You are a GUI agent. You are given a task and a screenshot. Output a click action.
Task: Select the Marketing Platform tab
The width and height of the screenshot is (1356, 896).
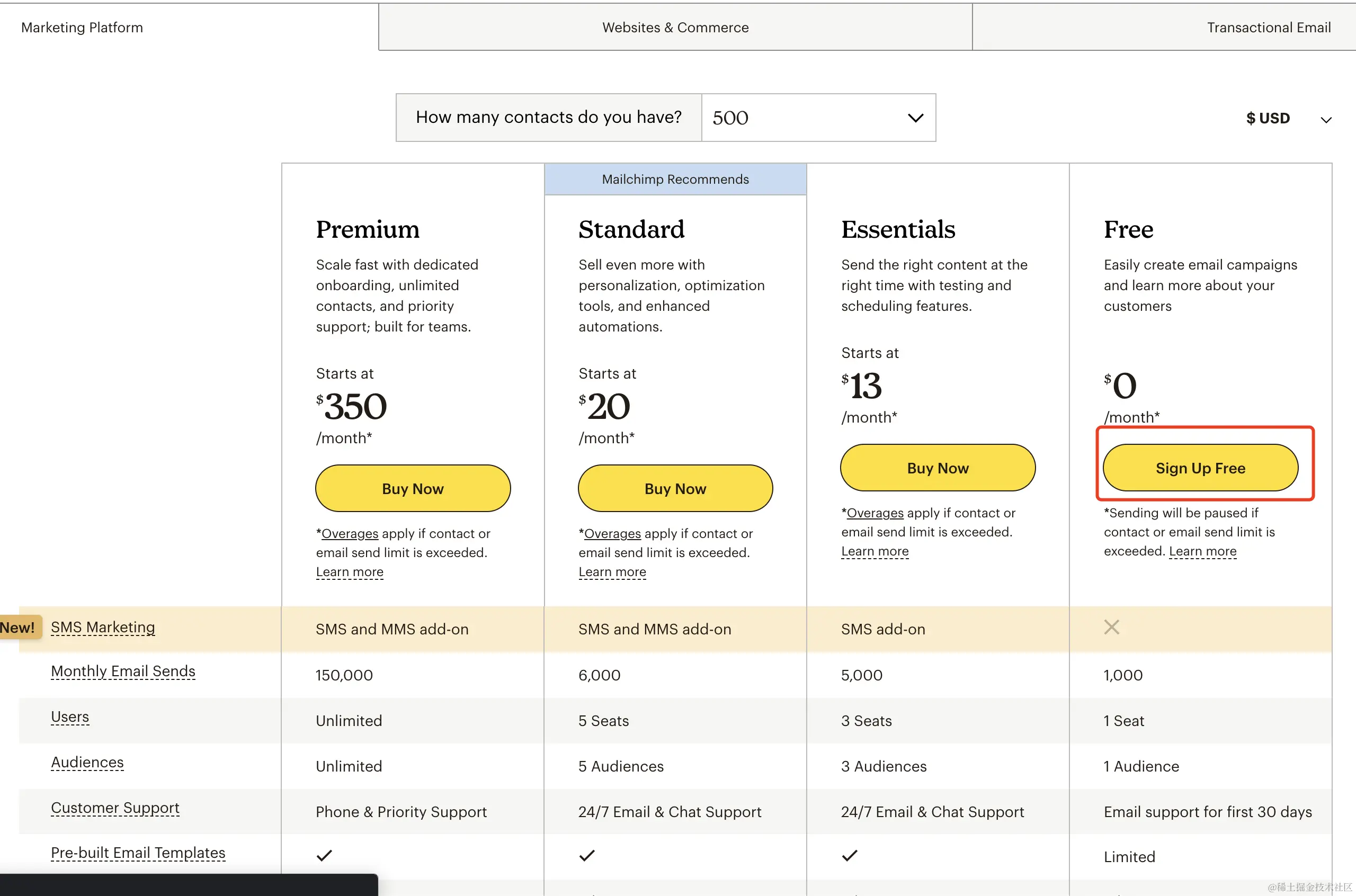82,28
